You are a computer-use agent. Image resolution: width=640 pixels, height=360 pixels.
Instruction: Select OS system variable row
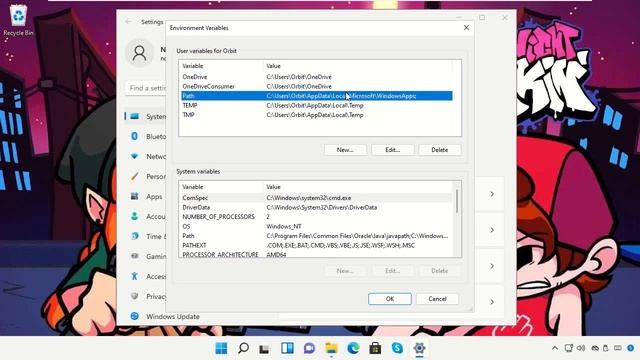(x=317, y=226)
